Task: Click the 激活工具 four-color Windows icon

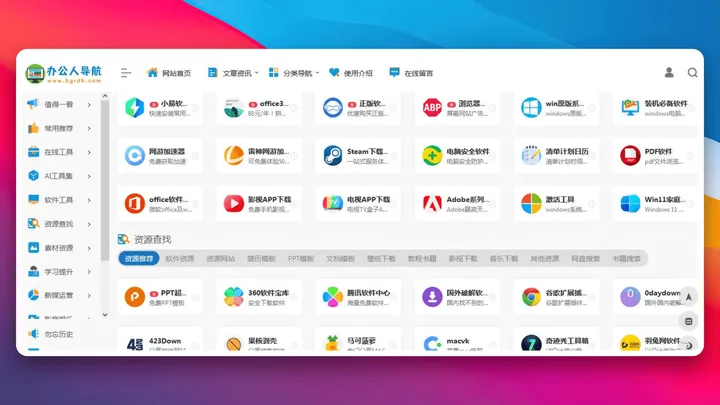Action: tap(531, 203)
